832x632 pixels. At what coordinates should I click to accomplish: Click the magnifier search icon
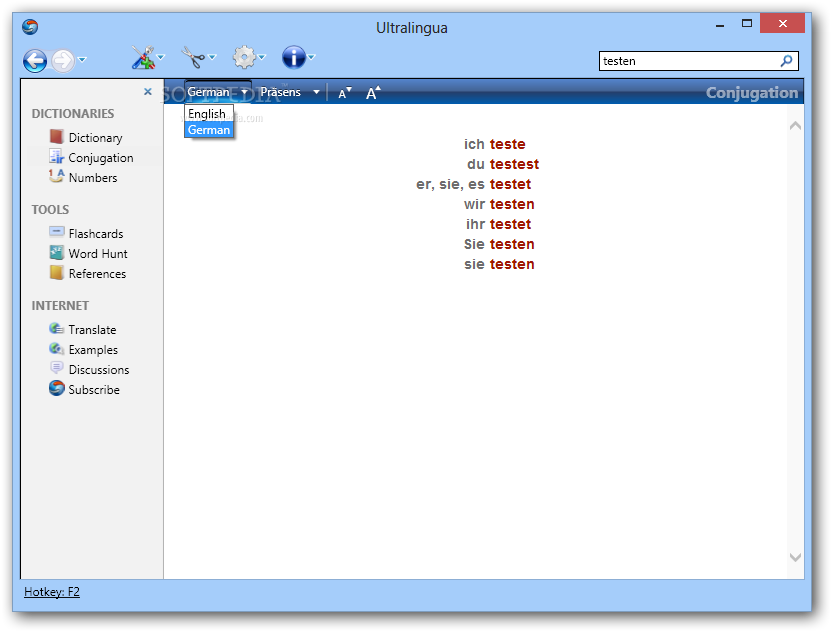[x=787, y=61]
